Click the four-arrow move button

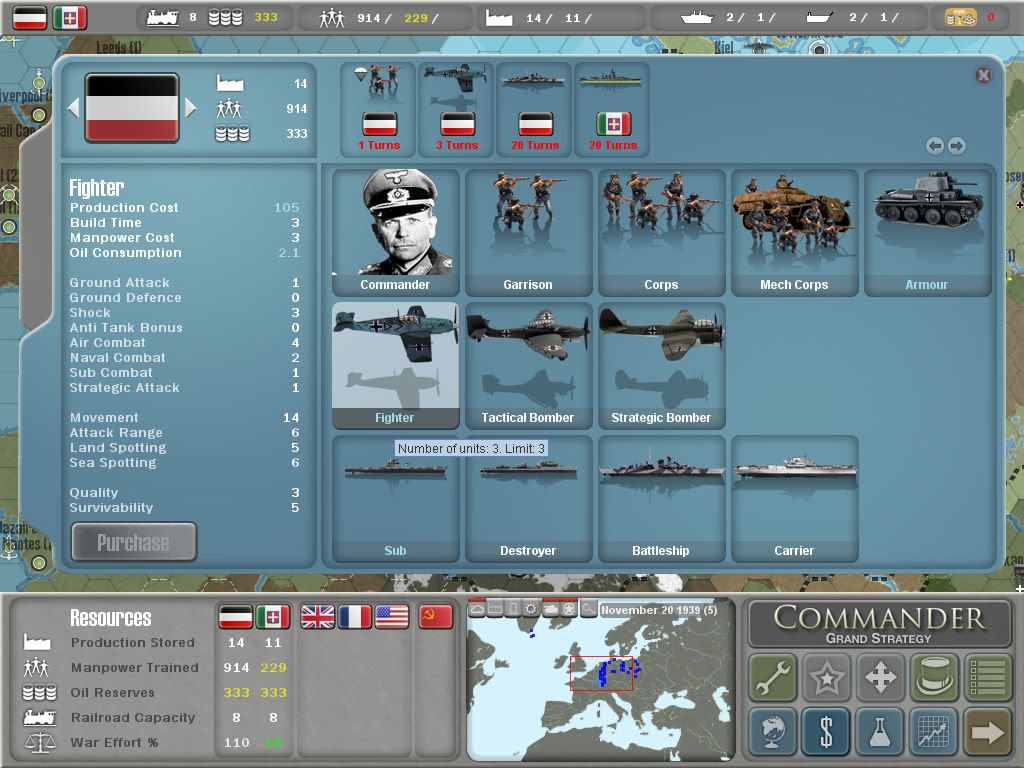pyautogui.click(x=880, y=677)
